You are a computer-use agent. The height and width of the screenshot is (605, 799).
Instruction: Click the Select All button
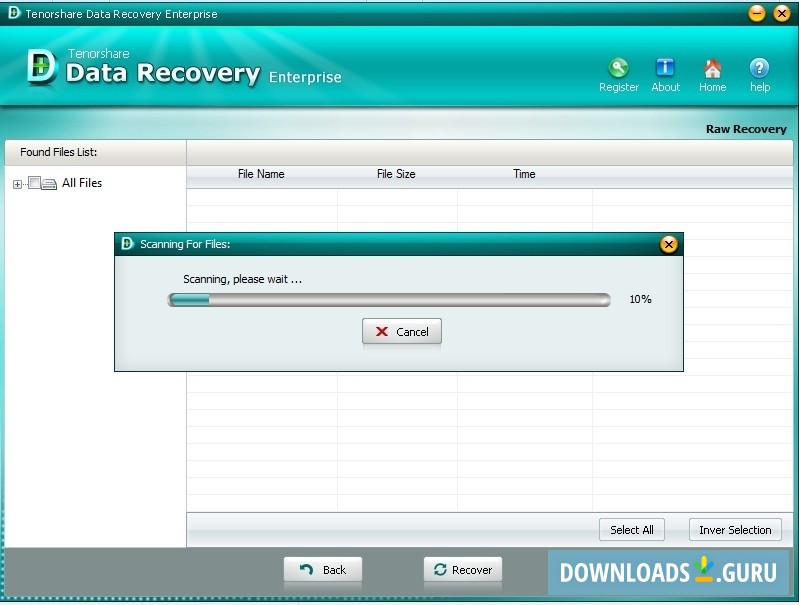632,530
